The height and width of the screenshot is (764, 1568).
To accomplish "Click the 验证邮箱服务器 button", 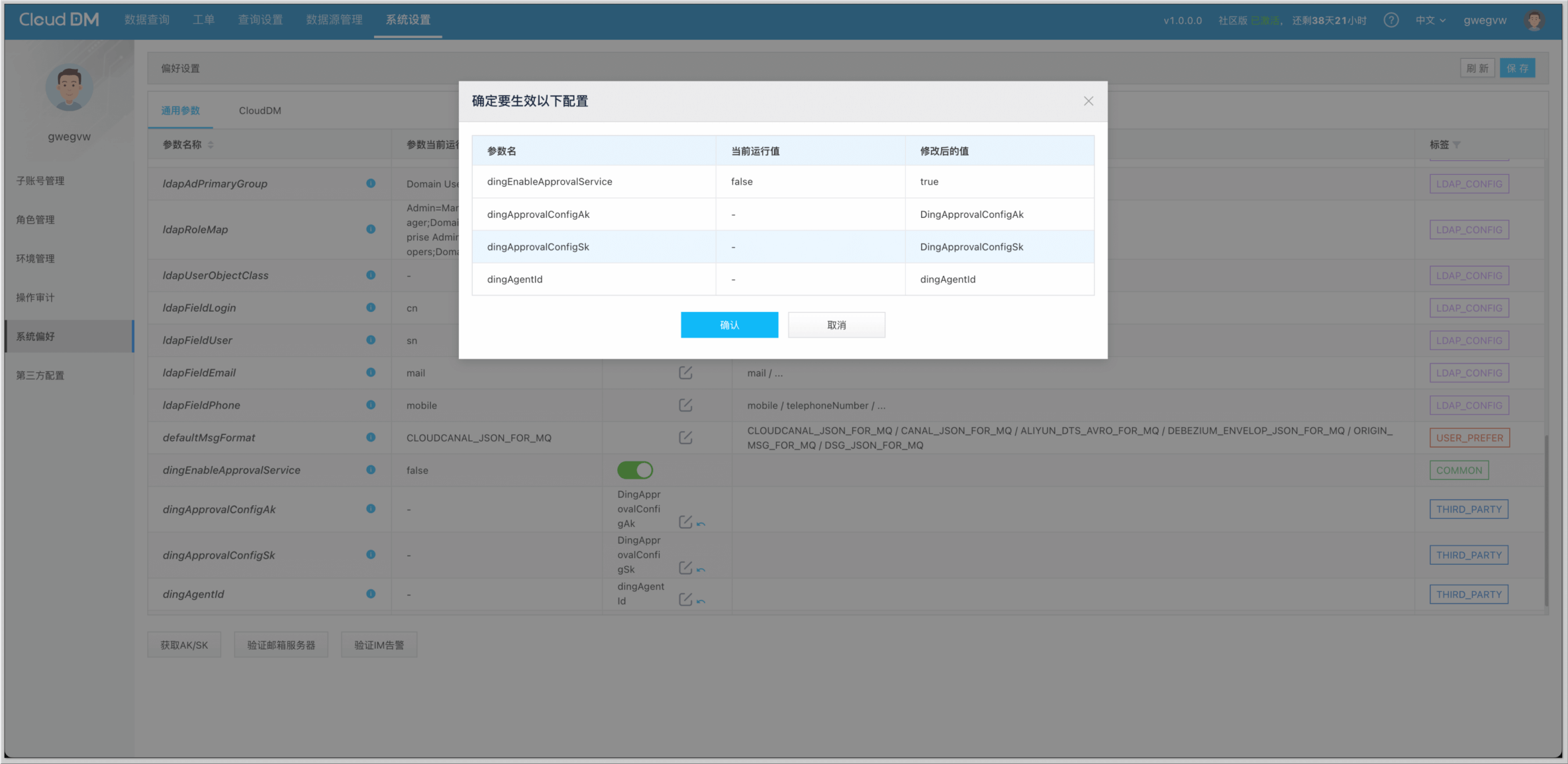I will pos(281,645).
